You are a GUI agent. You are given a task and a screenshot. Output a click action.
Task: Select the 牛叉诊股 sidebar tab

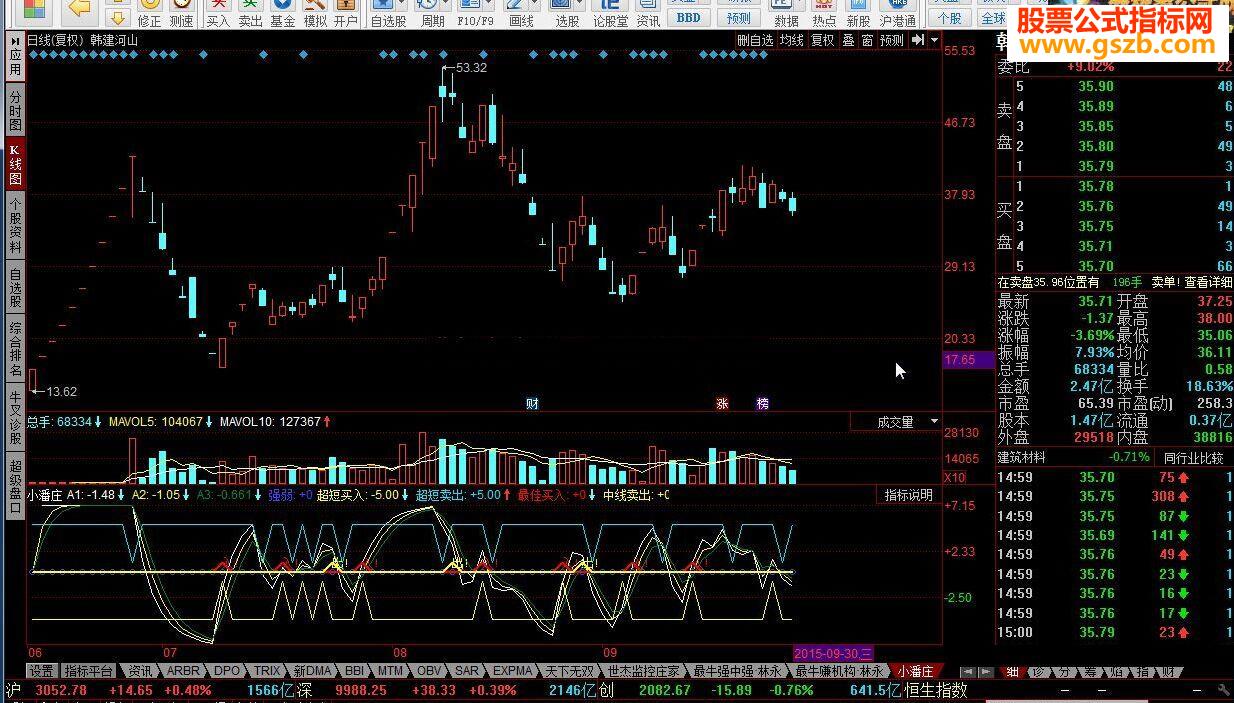15,417
